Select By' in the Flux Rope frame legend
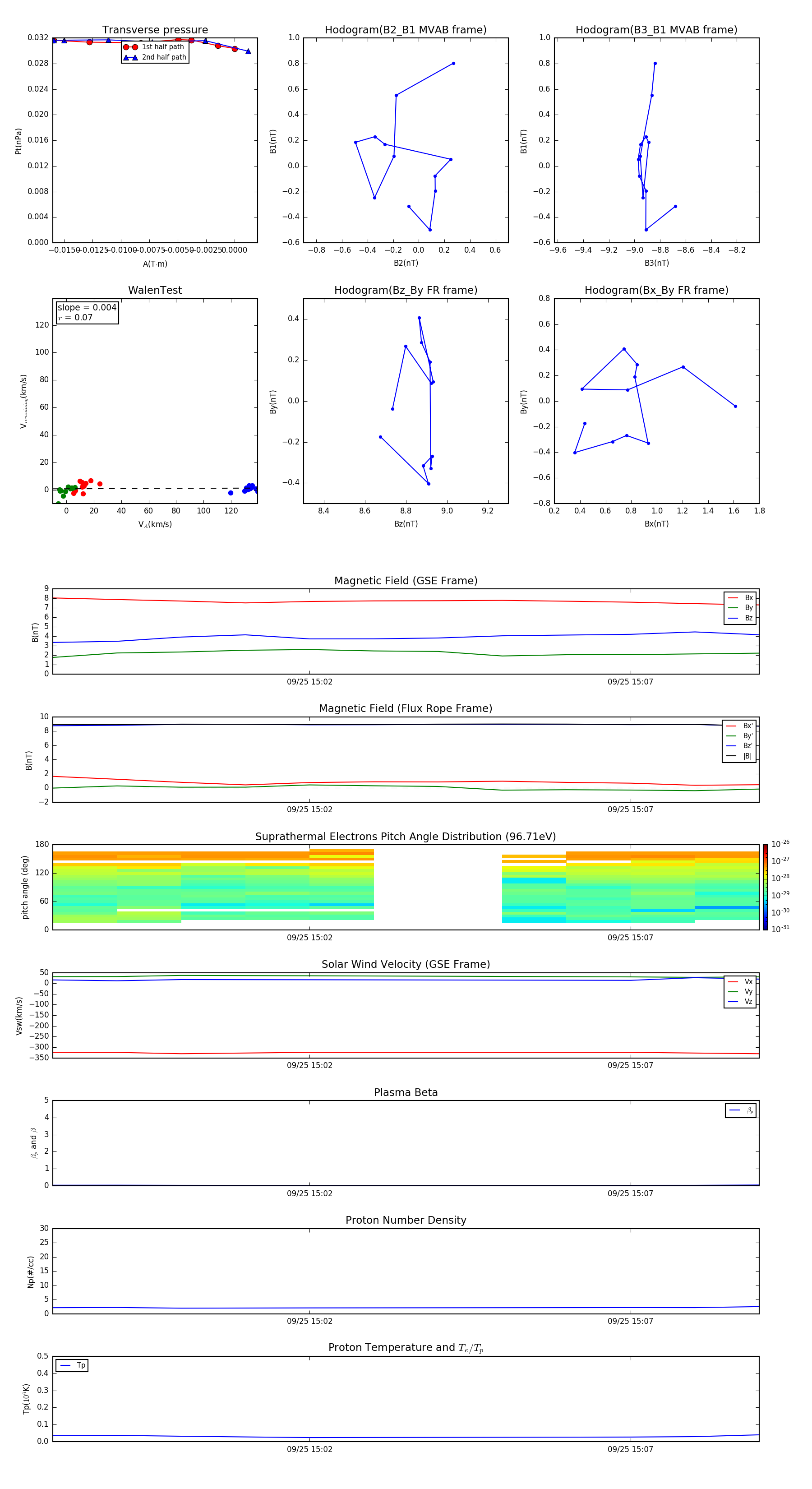 click(x=739, y=736)
